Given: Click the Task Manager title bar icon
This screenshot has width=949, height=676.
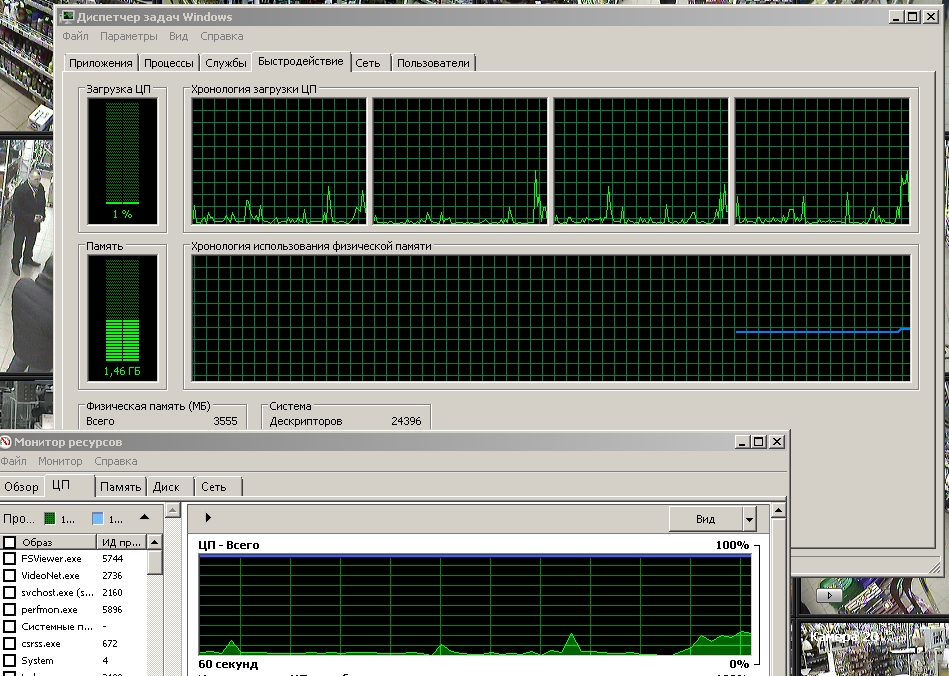Looking at the screenshot, I should click(67, 17).
